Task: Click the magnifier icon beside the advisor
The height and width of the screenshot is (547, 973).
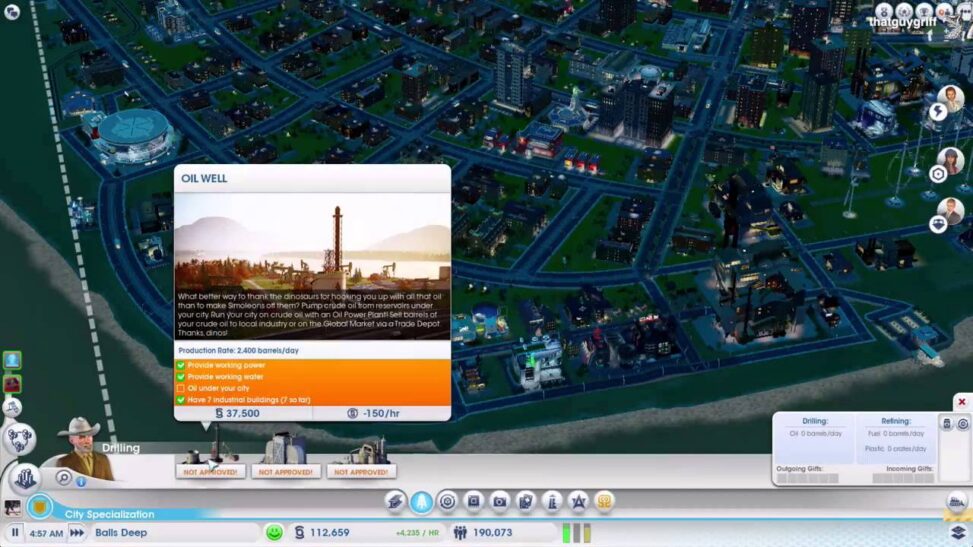Action: click(63, 477)
